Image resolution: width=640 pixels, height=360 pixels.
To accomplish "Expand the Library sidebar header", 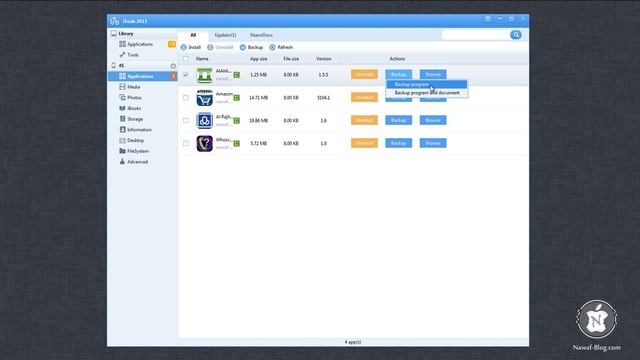I will click(x=122, y=33).
